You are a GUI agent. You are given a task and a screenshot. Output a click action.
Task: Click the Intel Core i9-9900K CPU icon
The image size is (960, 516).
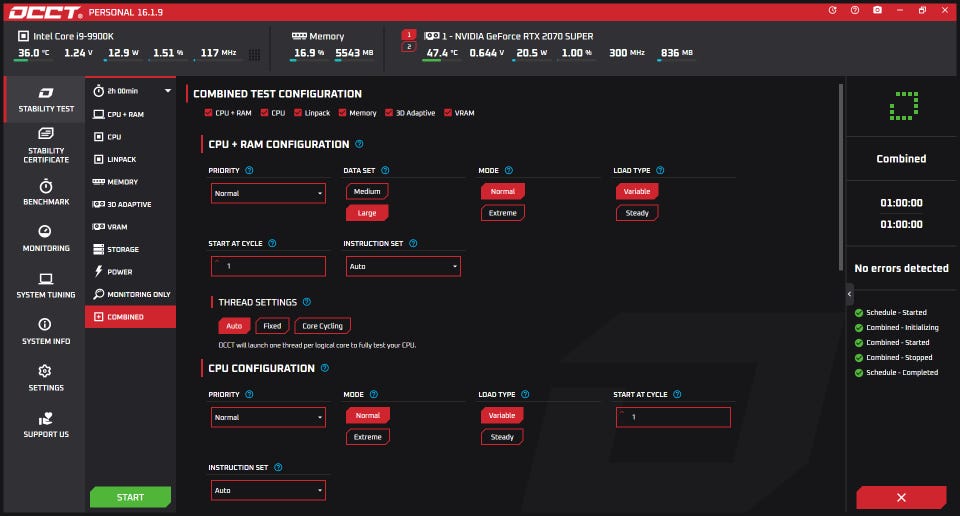tap(23, 36)
